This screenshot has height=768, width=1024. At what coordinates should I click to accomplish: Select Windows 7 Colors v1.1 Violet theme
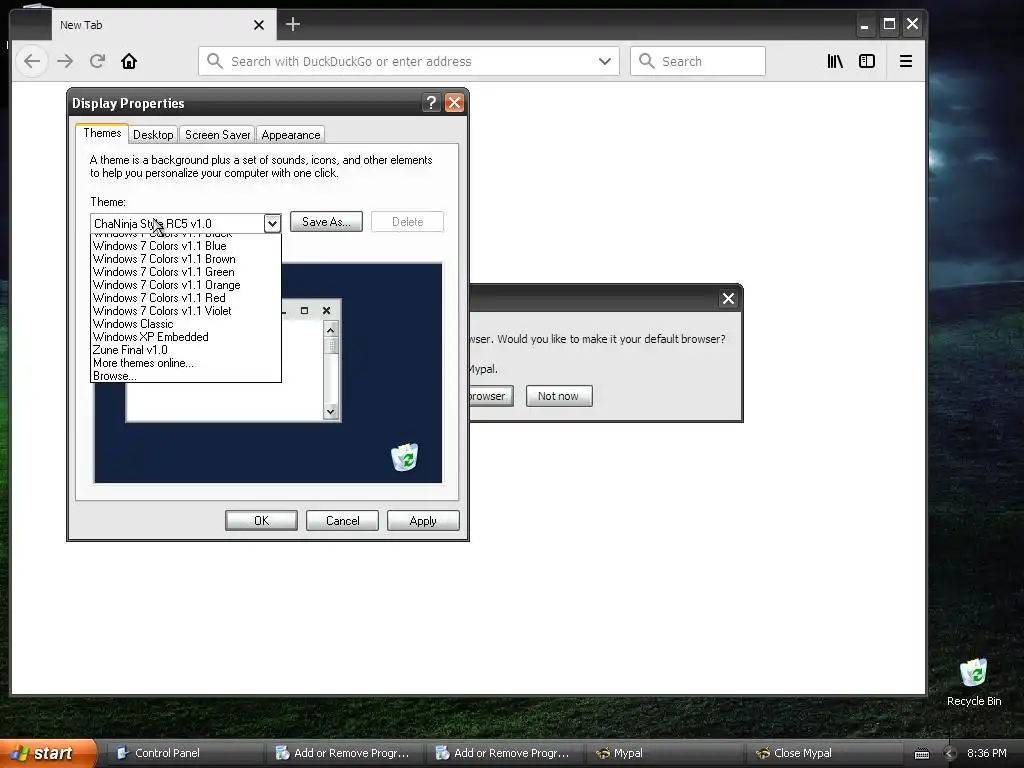[x=185, y=312]
